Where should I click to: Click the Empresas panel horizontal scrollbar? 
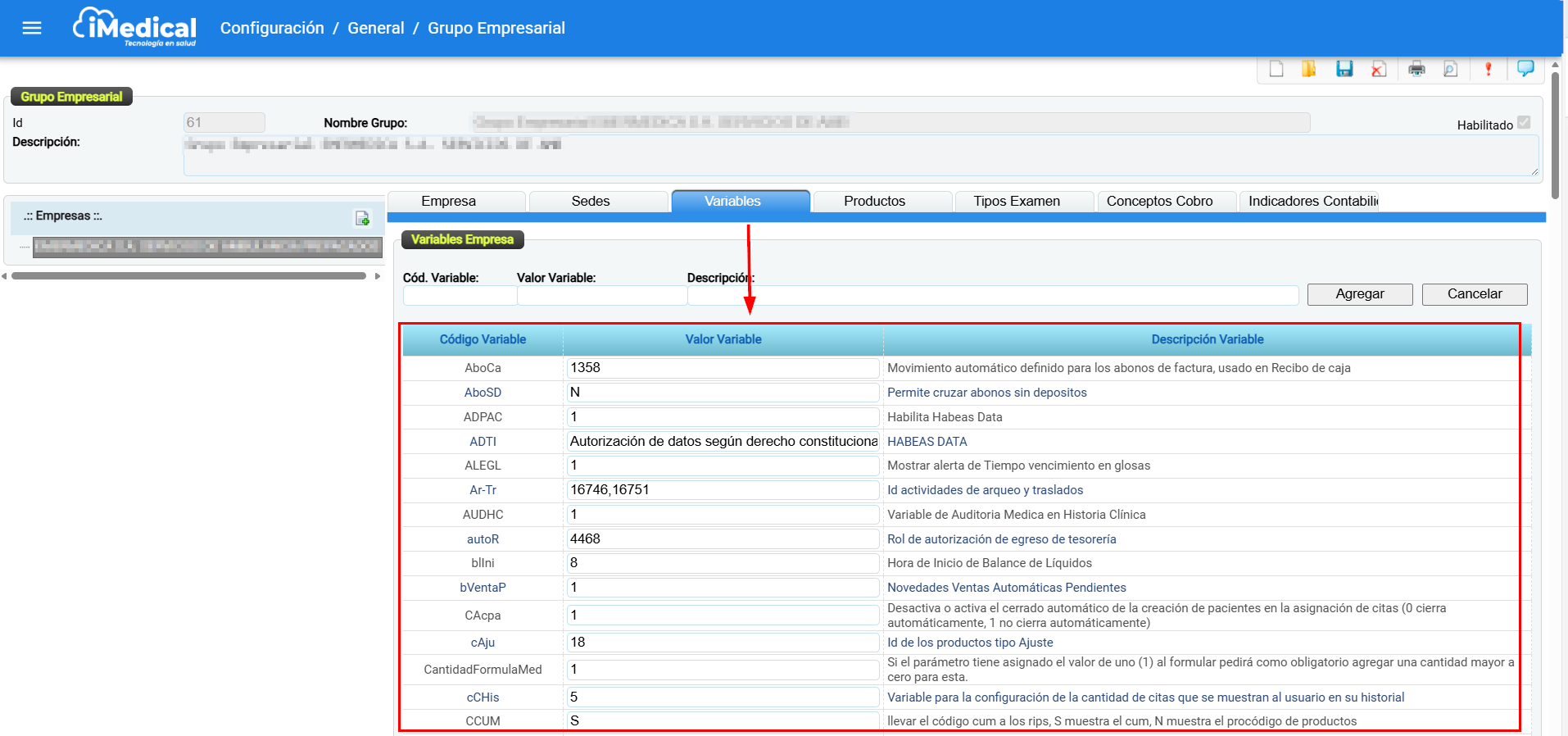pos(189,276)
